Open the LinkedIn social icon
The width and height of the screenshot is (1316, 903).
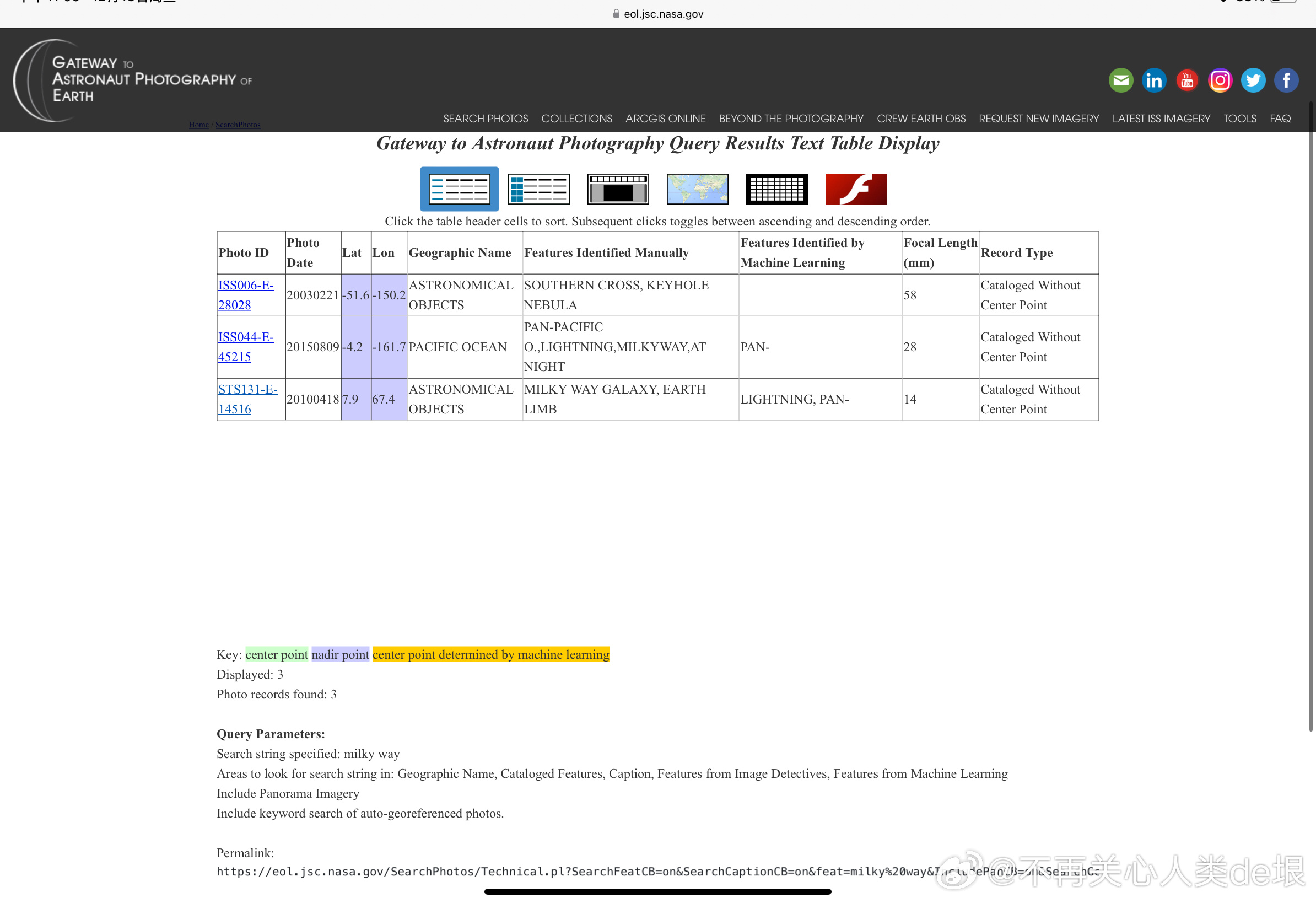(x=1153, y=80)
